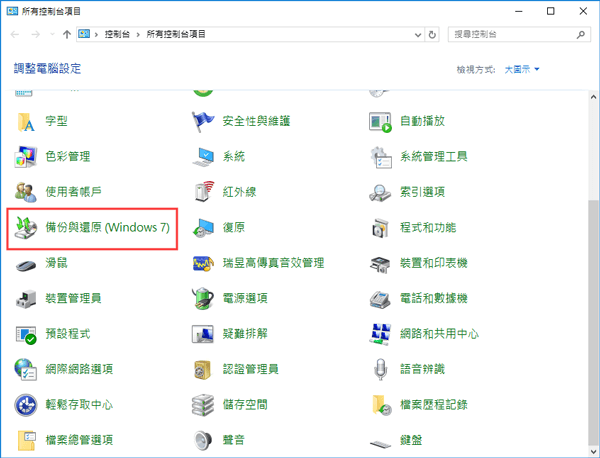Open the 安全性與維護 flag icon
The image size is (600, 458).
pos(203,122)
